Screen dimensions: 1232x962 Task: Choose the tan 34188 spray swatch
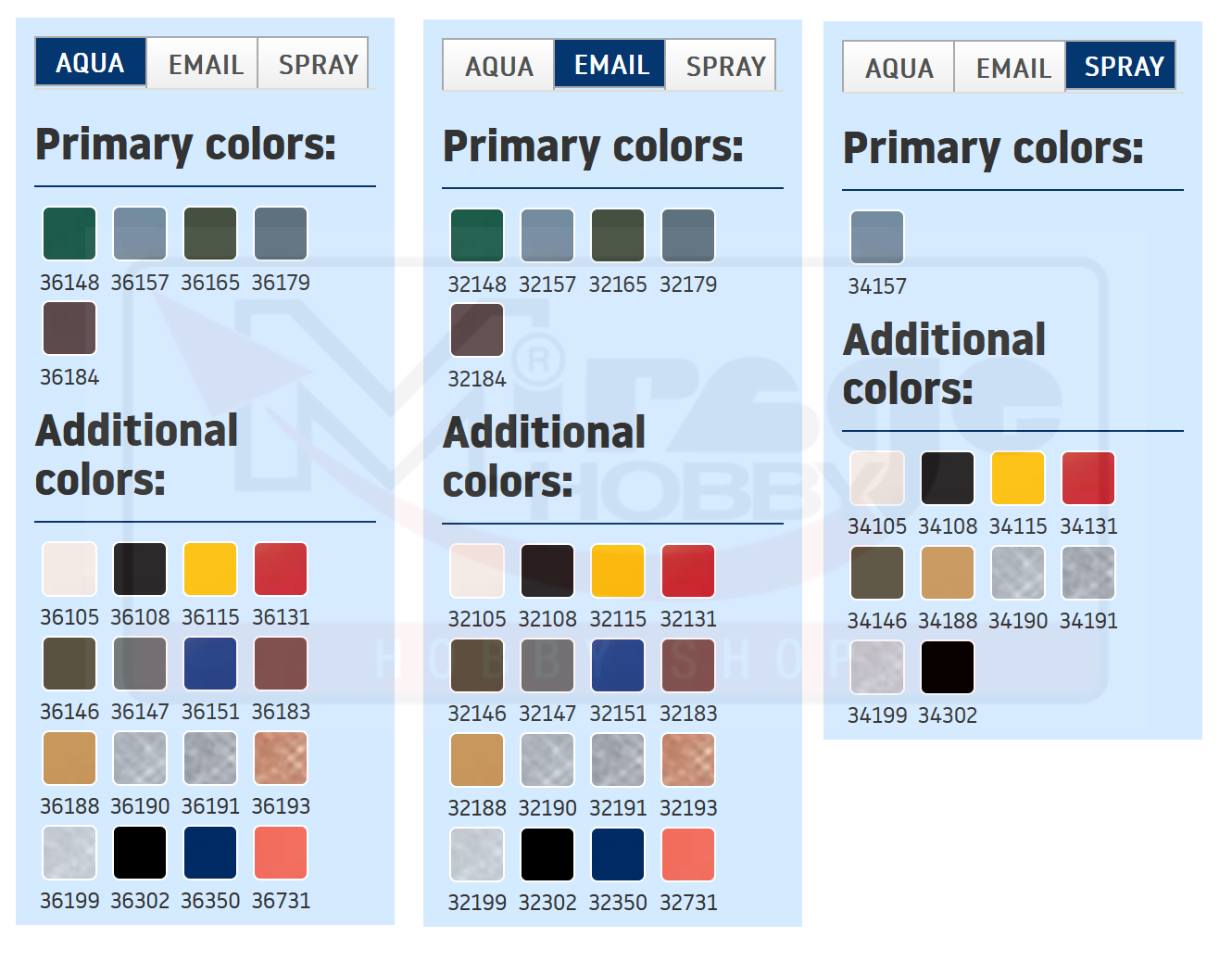[x=948, y=573]
